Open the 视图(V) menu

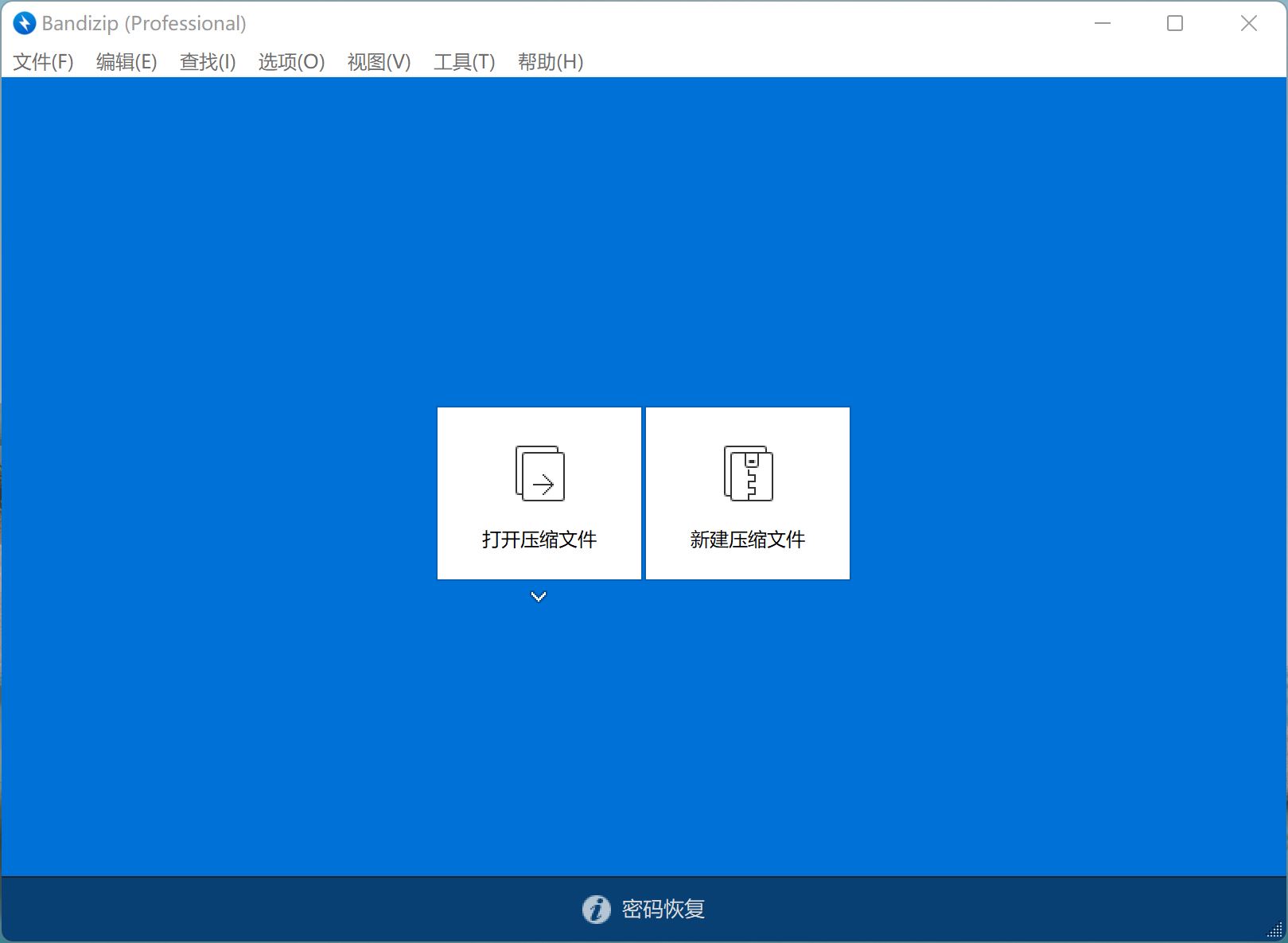point(378,61)
